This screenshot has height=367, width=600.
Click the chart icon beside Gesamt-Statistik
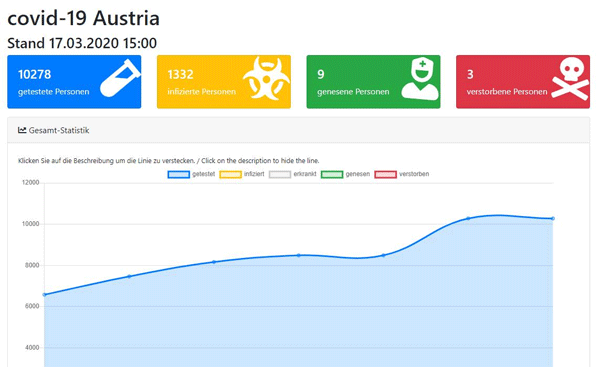click(22, 130)
